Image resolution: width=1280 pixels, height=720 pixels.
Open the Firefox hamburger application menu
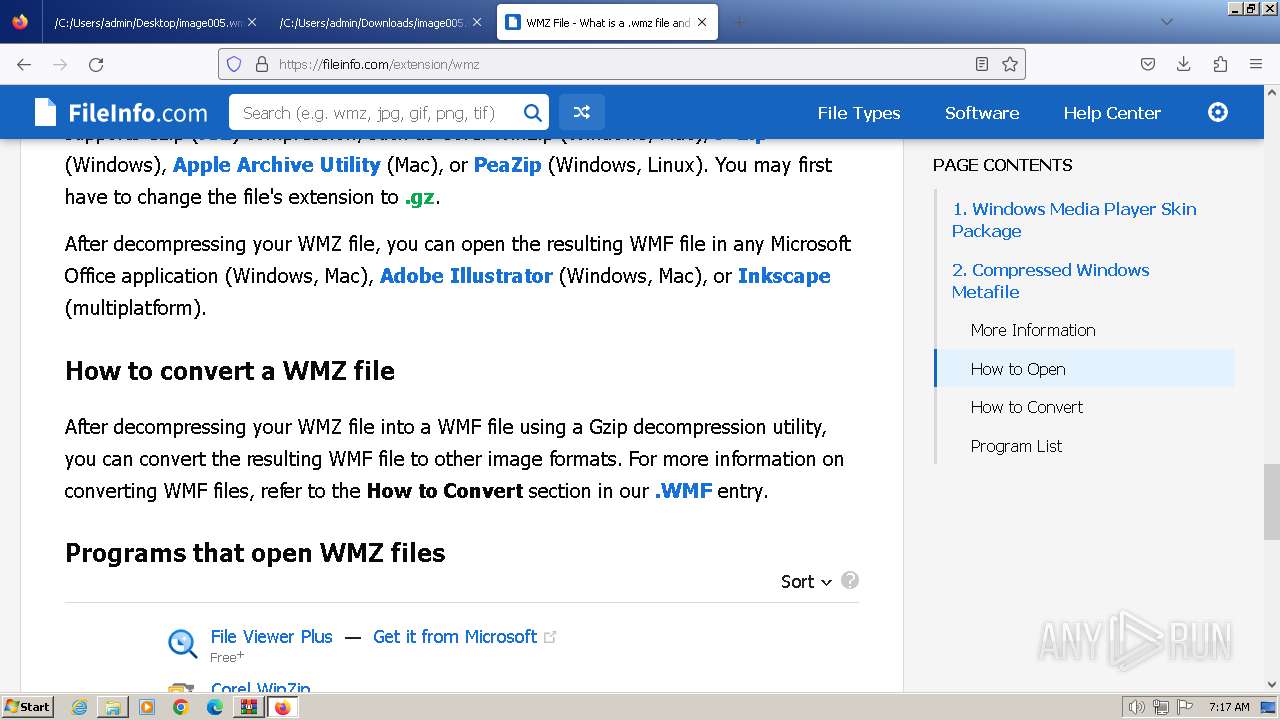pyautogui.click(x=1256, y=64)
